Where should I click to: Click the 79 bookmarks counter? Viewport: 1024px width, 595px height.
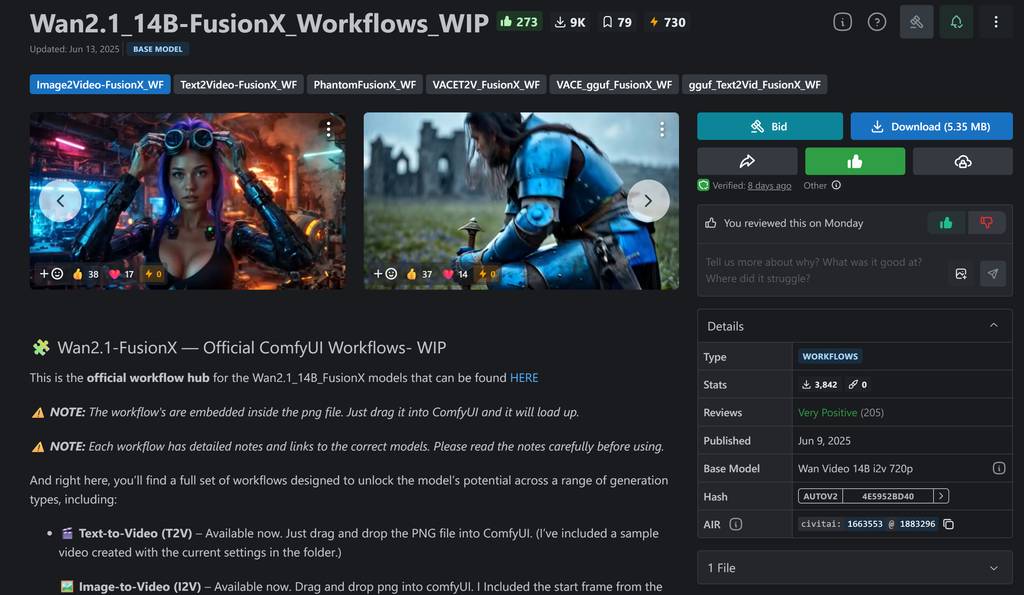[x=617, y=22]
